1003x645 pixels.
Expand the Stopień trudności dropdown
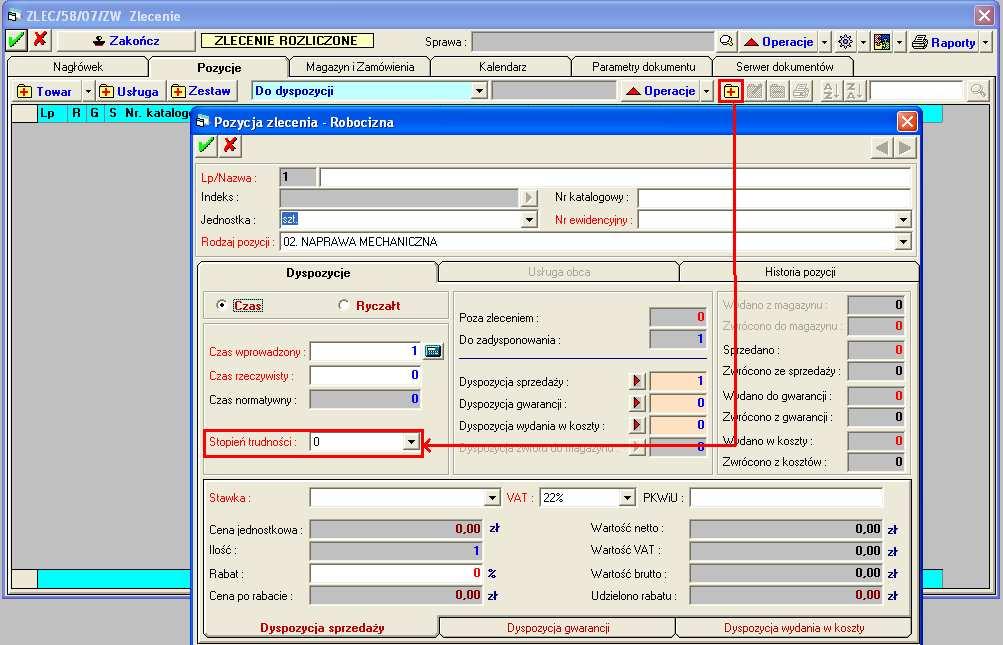pos(411,442)
